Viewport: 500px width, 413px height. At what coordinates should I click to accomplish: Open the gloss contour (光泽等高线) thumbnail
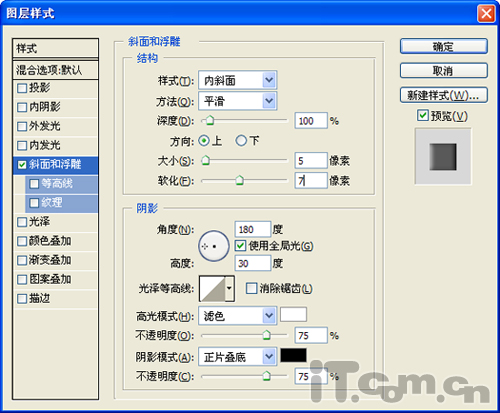pyautogui.click(x=212, y=288)
